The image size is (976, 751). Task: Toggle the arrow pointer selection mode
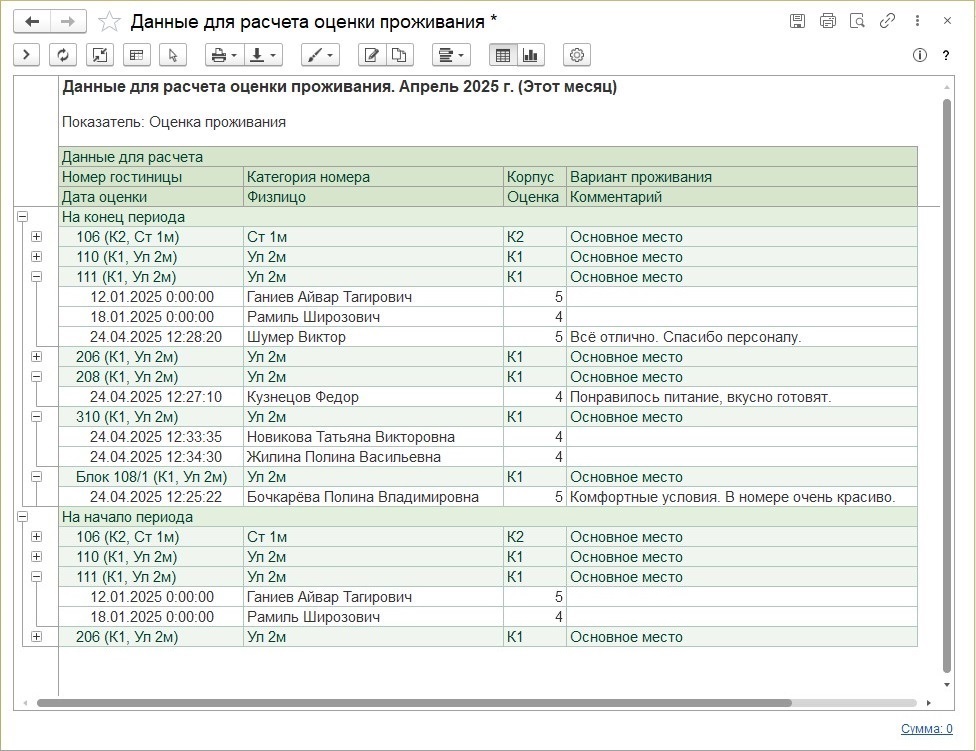(172, 55)
